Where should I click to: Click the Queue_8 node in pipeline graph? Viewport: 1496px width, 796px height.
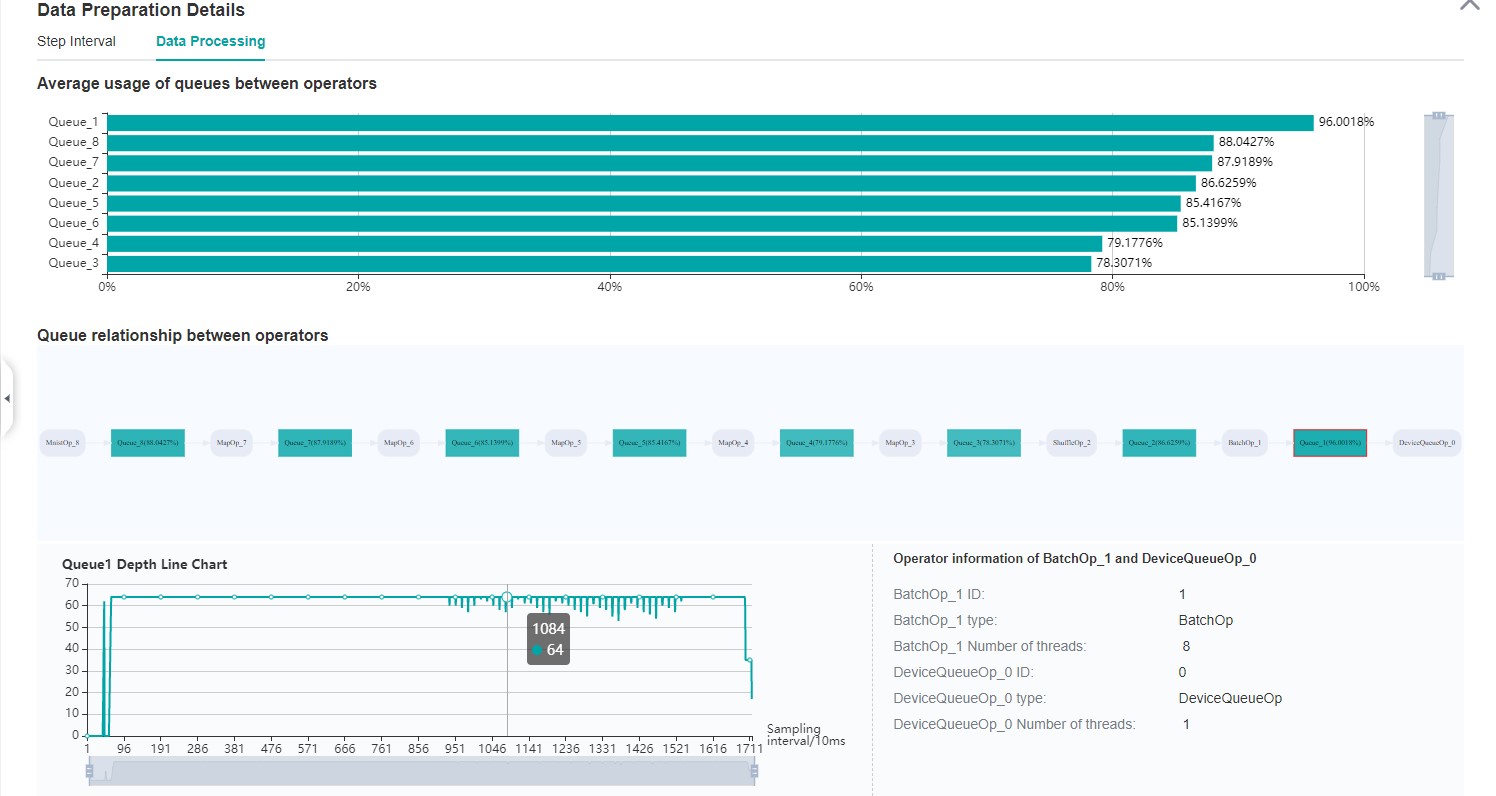pyautogui.click(x=148, y=442)
